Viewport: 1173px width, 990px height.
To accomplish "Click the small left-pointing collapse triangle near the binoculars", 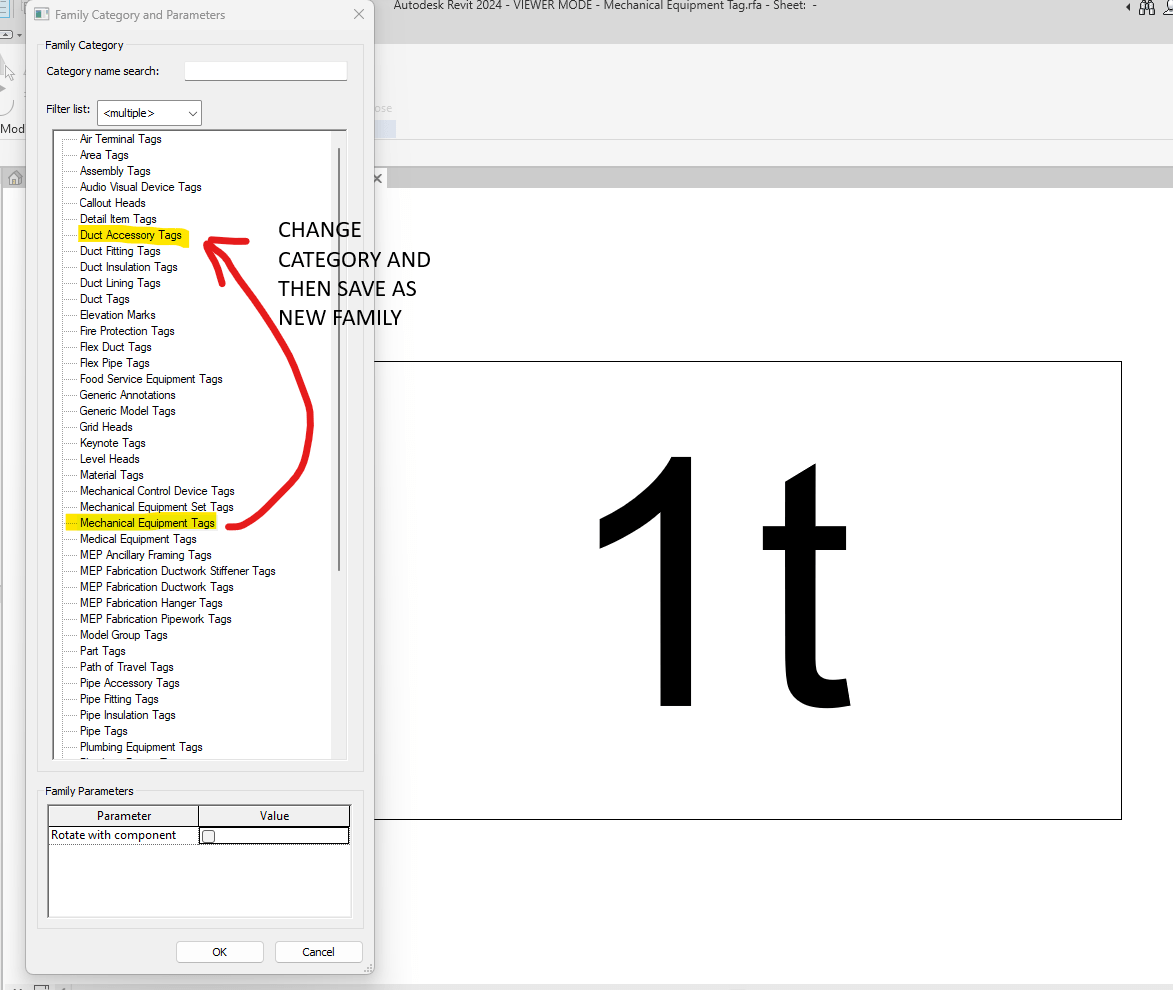I will [1129, 8].
